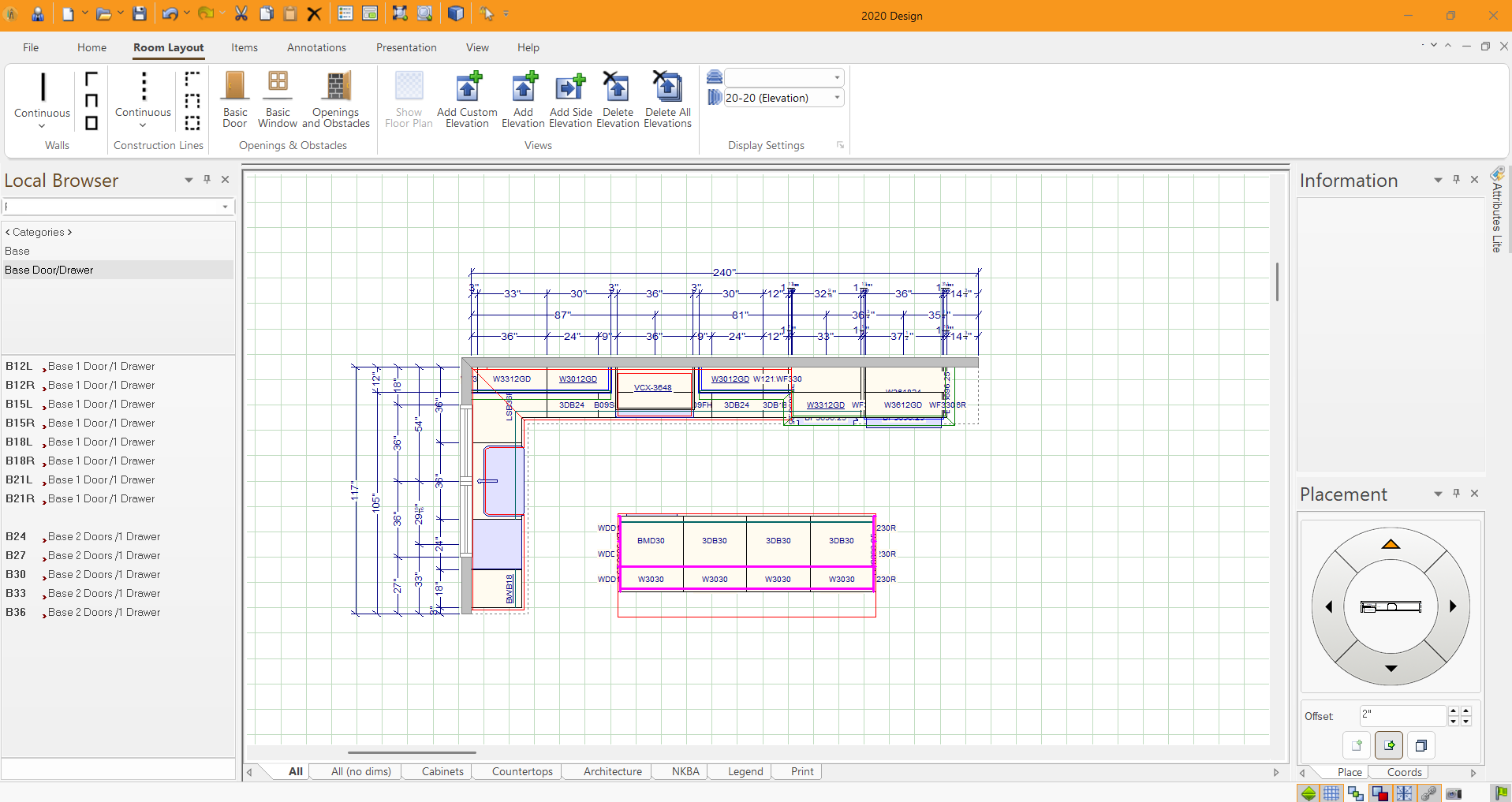Click the locked selection pointer icon
Viewport: 1512px width, 802px height.
click(x=487, y=14)
